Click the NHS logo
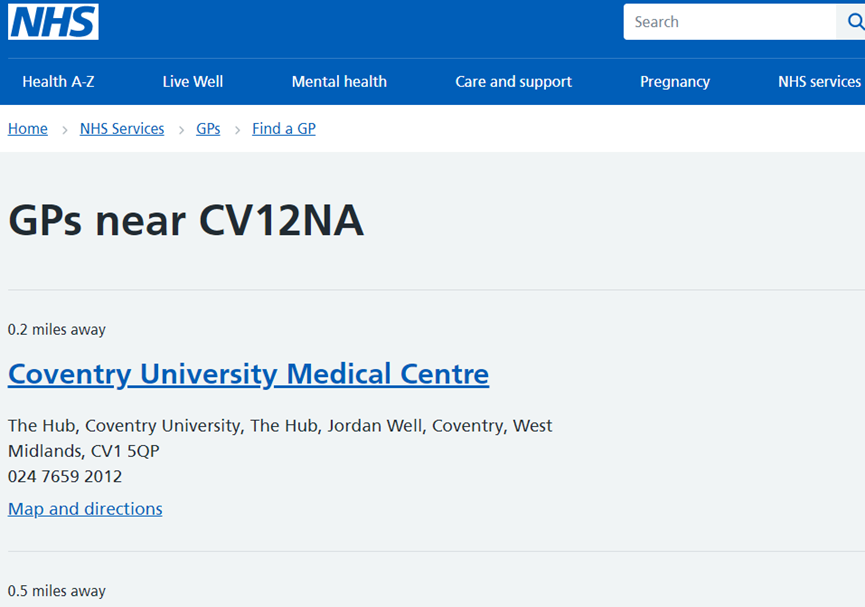Viewport: 865px width, 607px height. click(53, 21)
